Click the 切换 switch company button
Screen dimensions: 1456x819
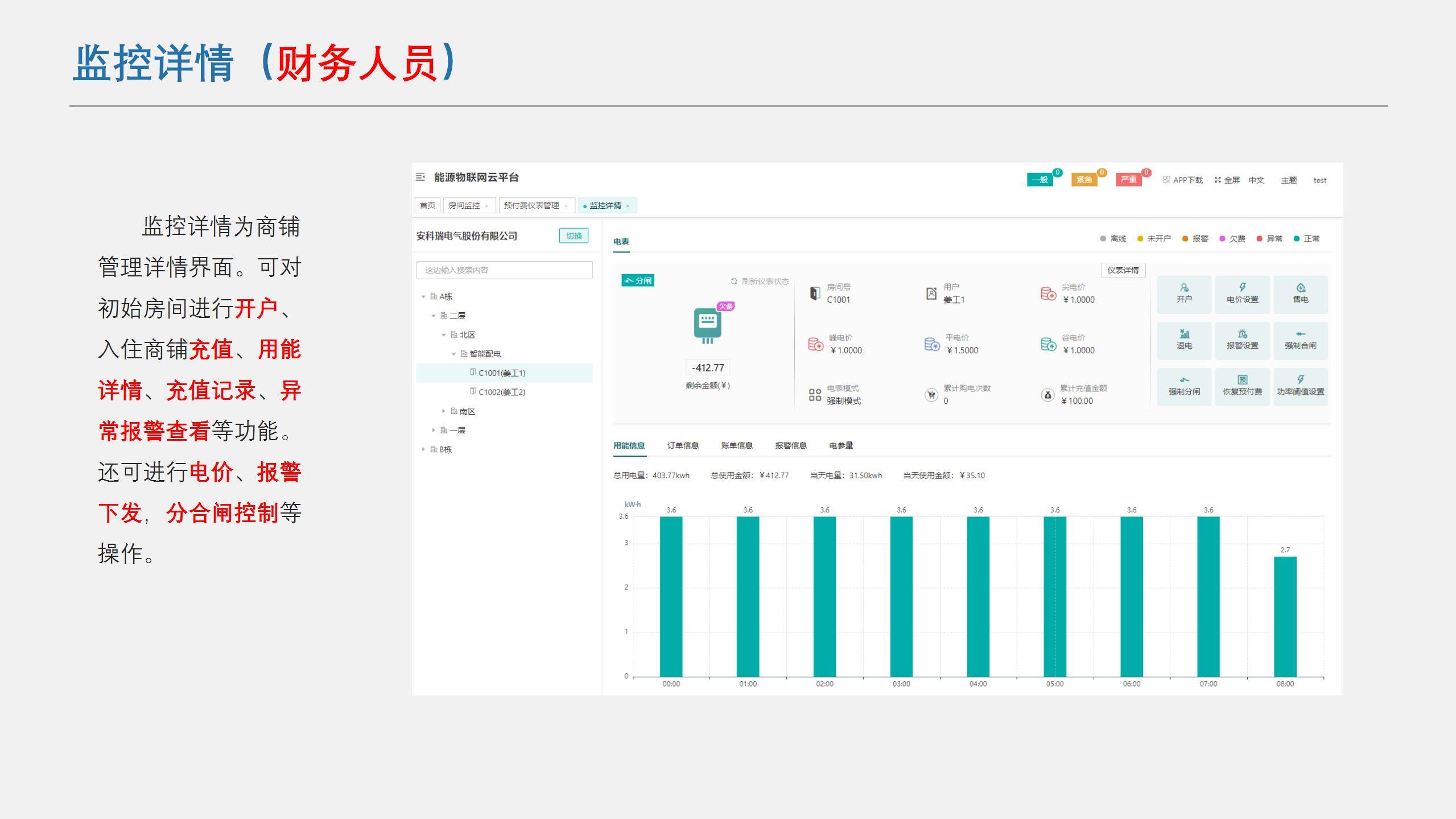click(x=574, y=236)
